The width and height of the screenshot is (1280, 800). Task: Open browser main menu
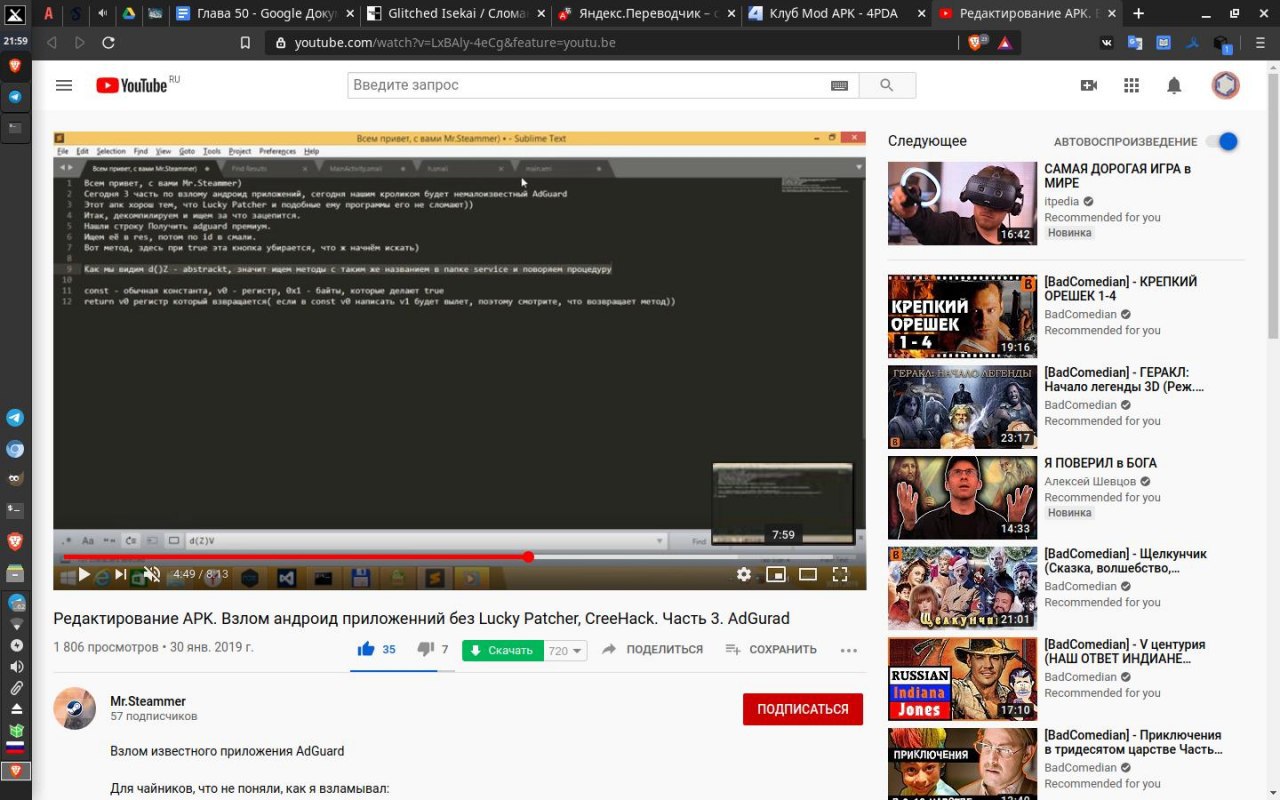coord(1258,43)
